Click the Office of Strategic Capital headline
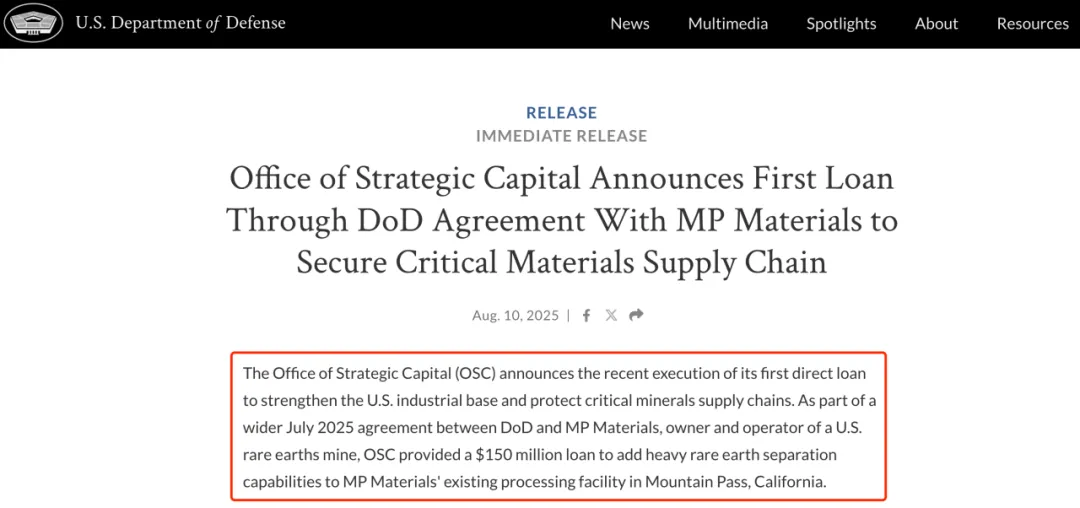Image resolution: width=1080 pixels, height=508 pixels. [x=561, y=178]
